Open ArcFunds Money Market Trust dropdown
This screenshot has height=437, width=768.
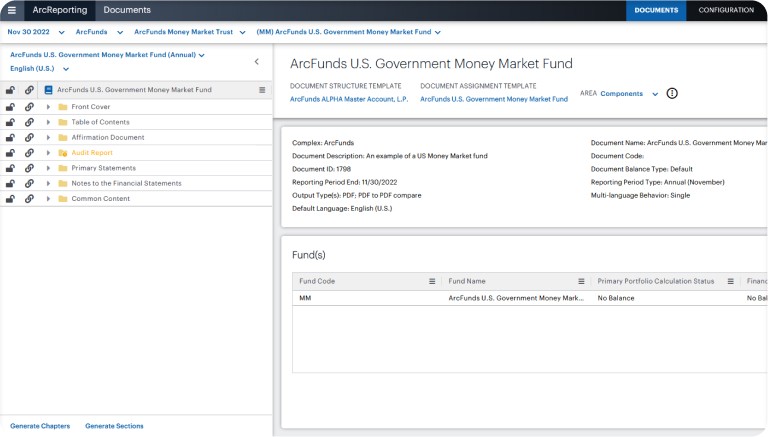(x=190, y=32)
